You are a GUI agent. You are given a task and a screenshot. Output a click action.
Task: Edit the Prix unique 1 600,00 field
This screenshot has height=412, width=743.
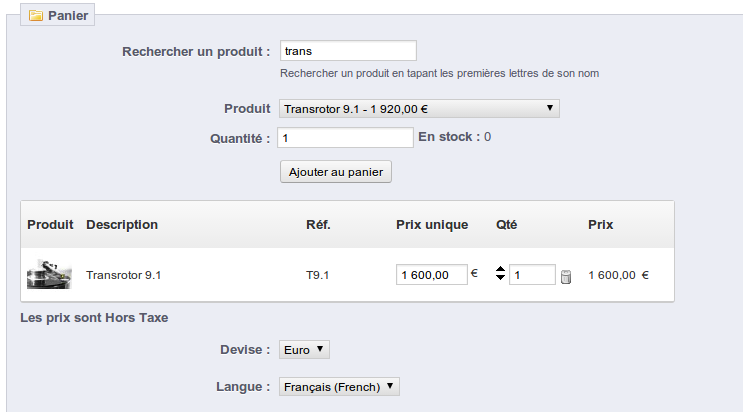coord(432,275)
